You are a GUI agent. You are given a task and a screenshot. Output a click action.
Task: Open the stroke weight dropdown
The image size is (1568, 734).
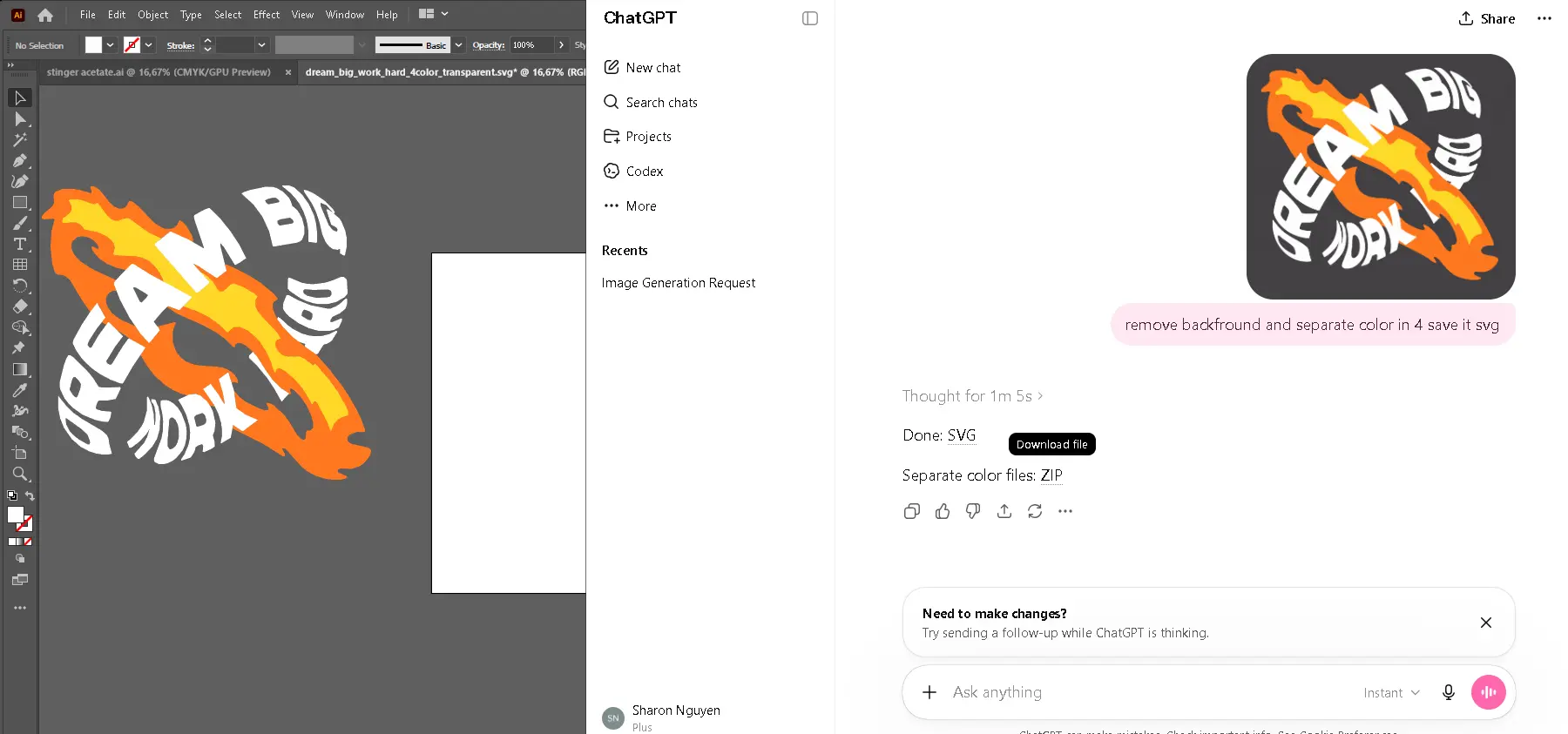click(x=261, y=45)
